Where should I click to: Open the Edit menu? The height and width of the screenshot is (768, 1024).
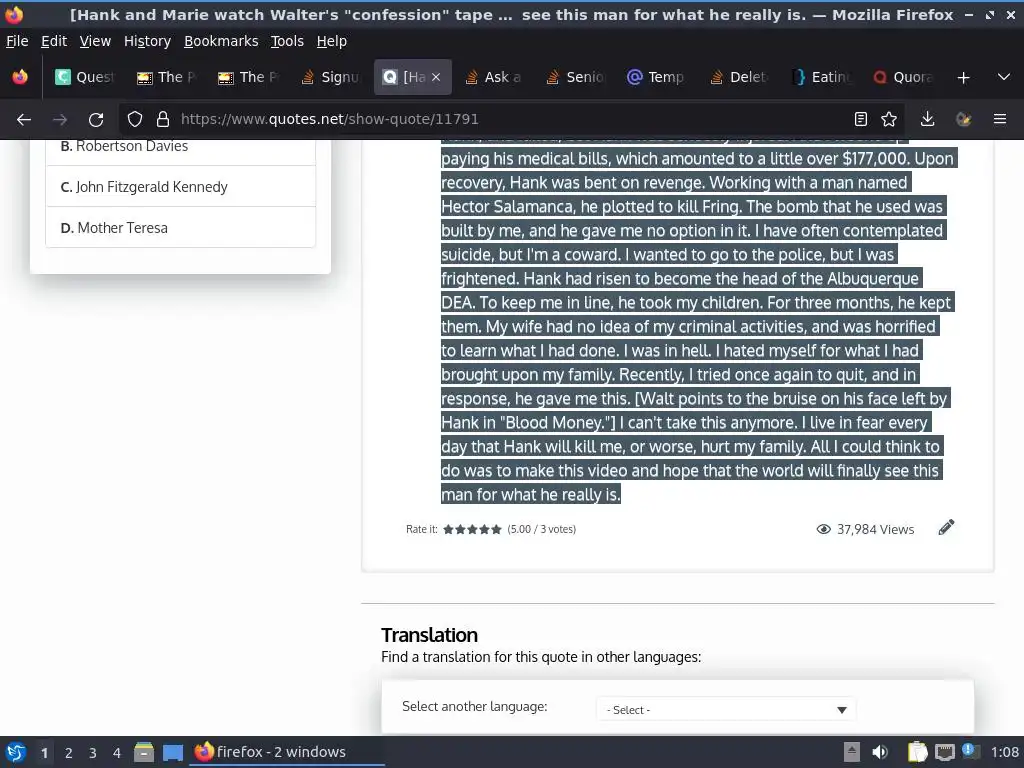tap(54, 41)
